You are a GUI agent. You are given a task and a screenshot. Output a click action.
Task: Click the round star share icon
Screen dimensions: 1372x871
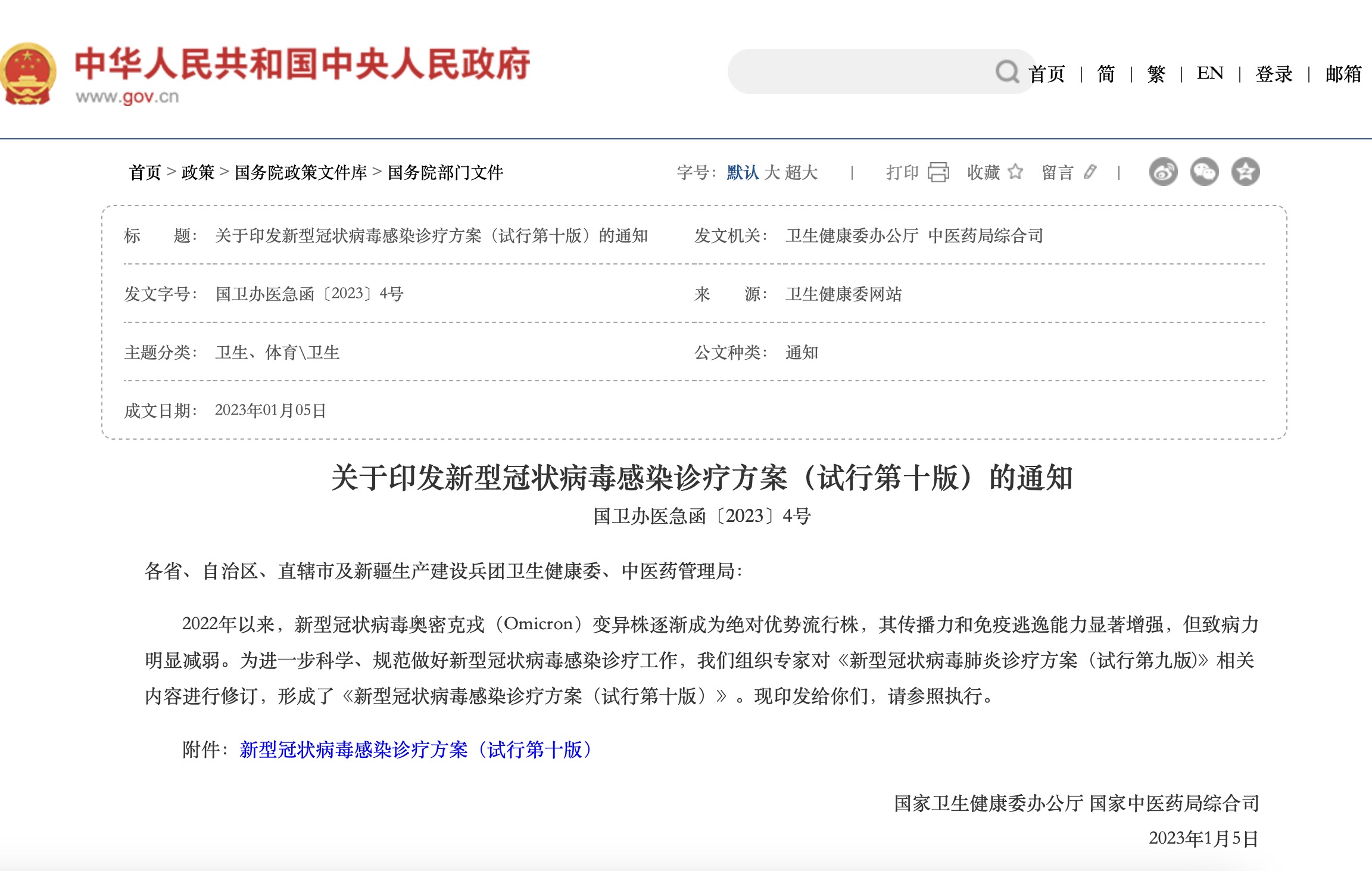tap(1245, 172)
